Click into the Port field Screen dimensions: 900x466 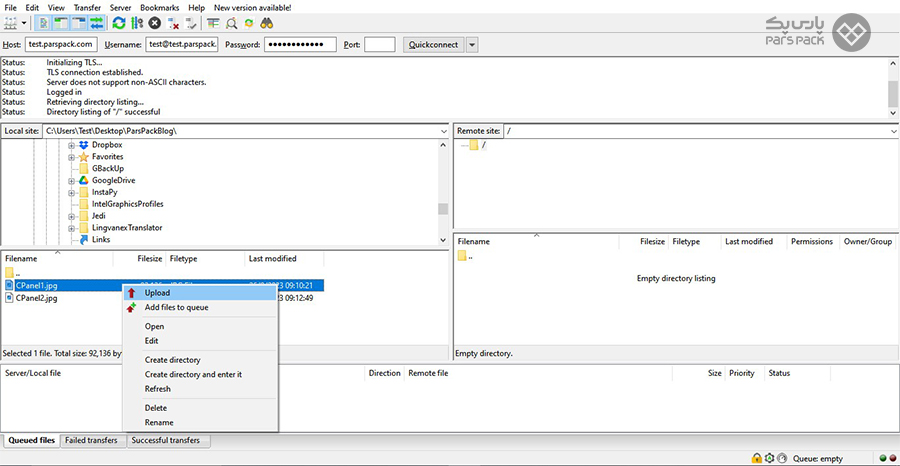point(379,44)
